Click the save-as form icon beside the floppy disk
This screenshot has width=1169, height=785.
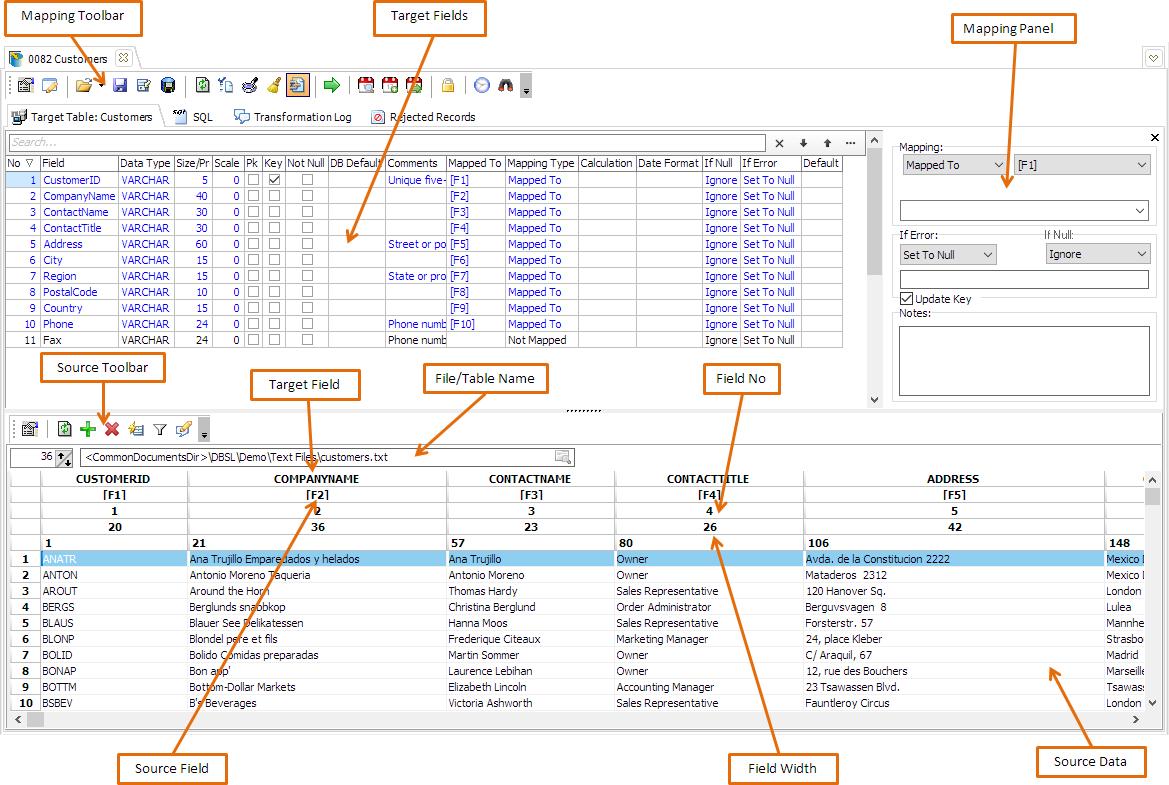(x=144, y=86)
